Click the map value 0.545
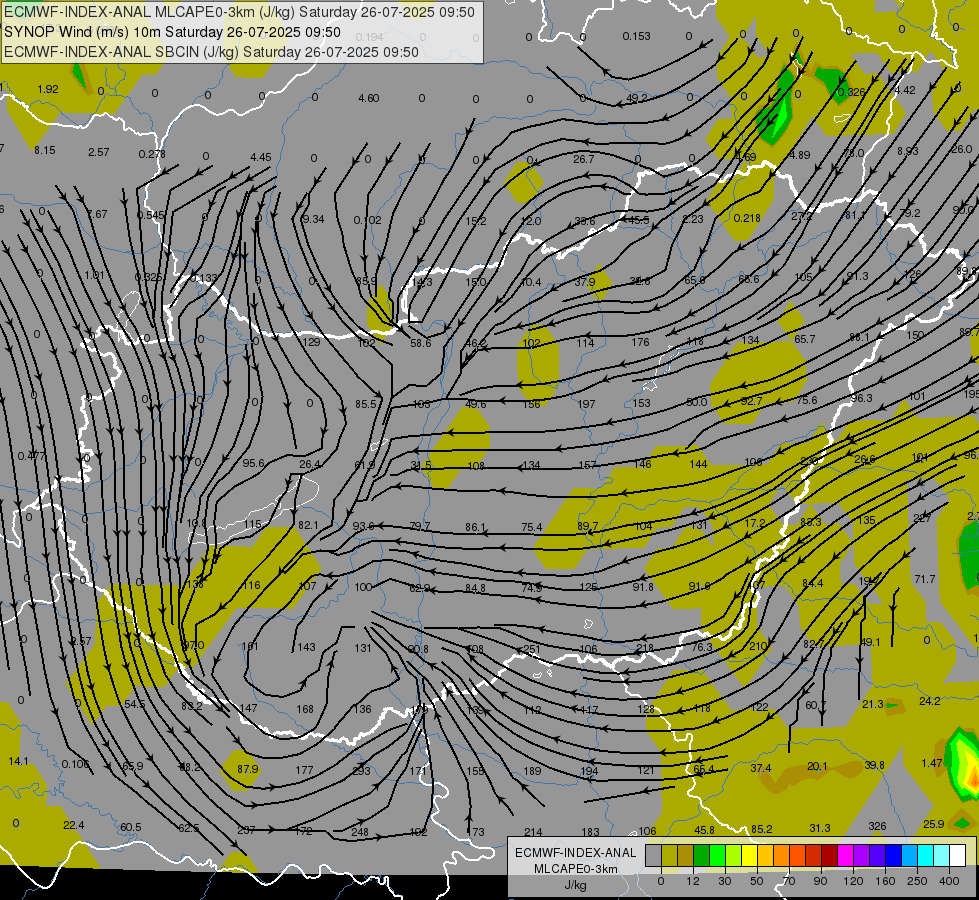This screenshot has height=900, width=979. 150,215
